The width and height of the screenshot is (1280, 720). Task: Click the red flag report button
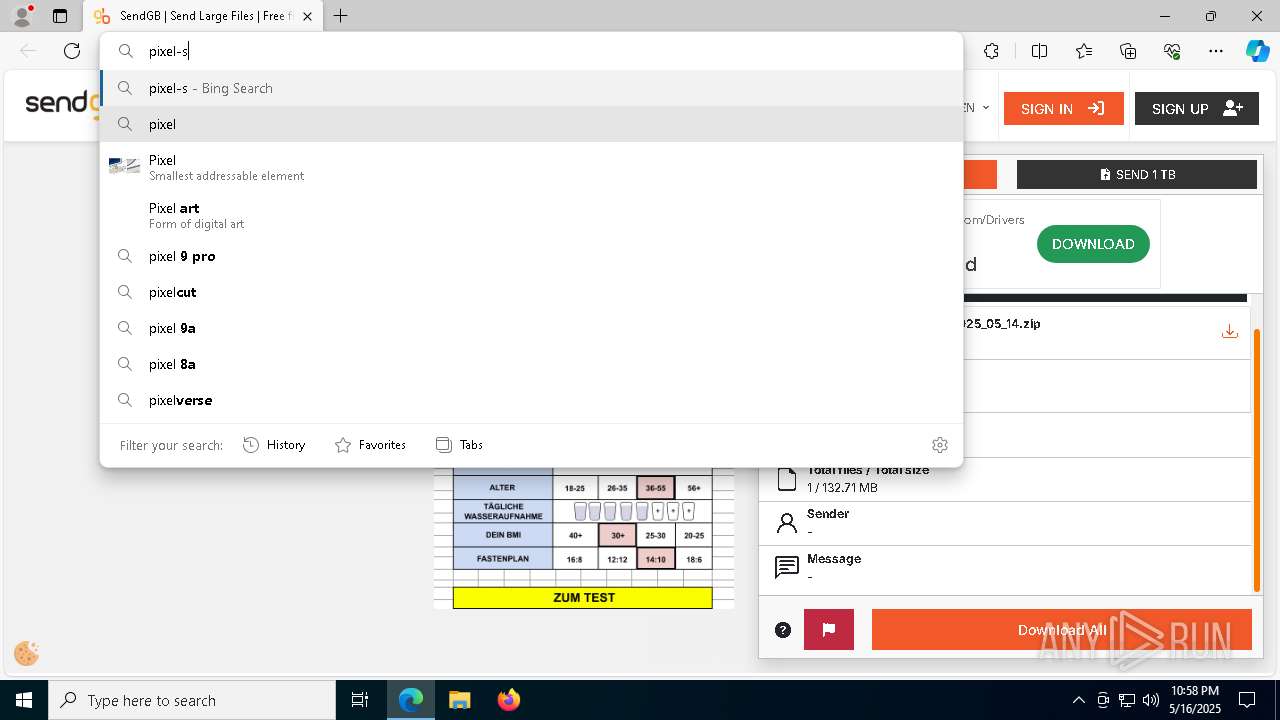(x=829, y=630)
